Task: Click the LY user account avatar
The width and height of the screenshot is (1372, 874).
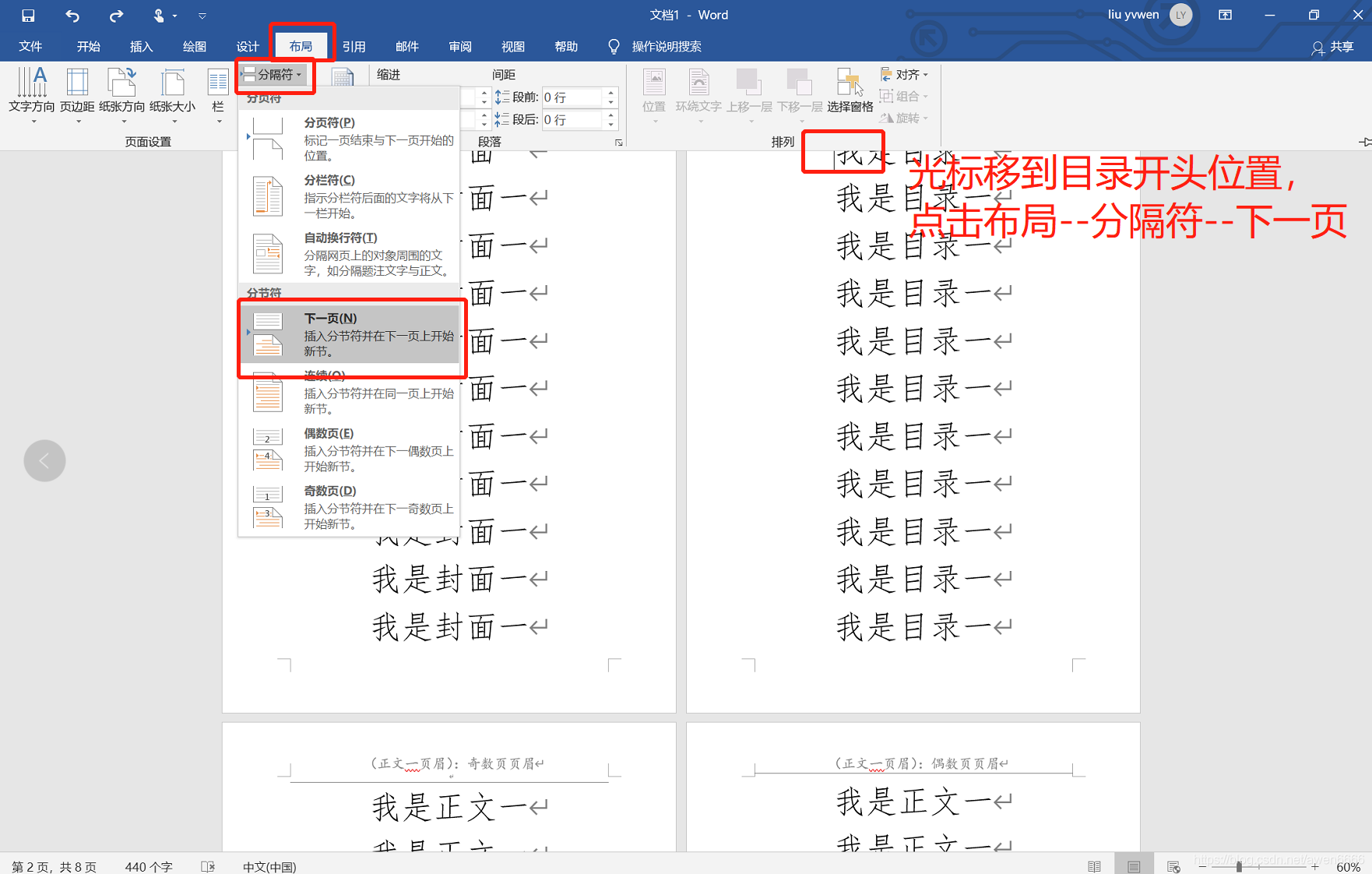Action: [1181, 15]
